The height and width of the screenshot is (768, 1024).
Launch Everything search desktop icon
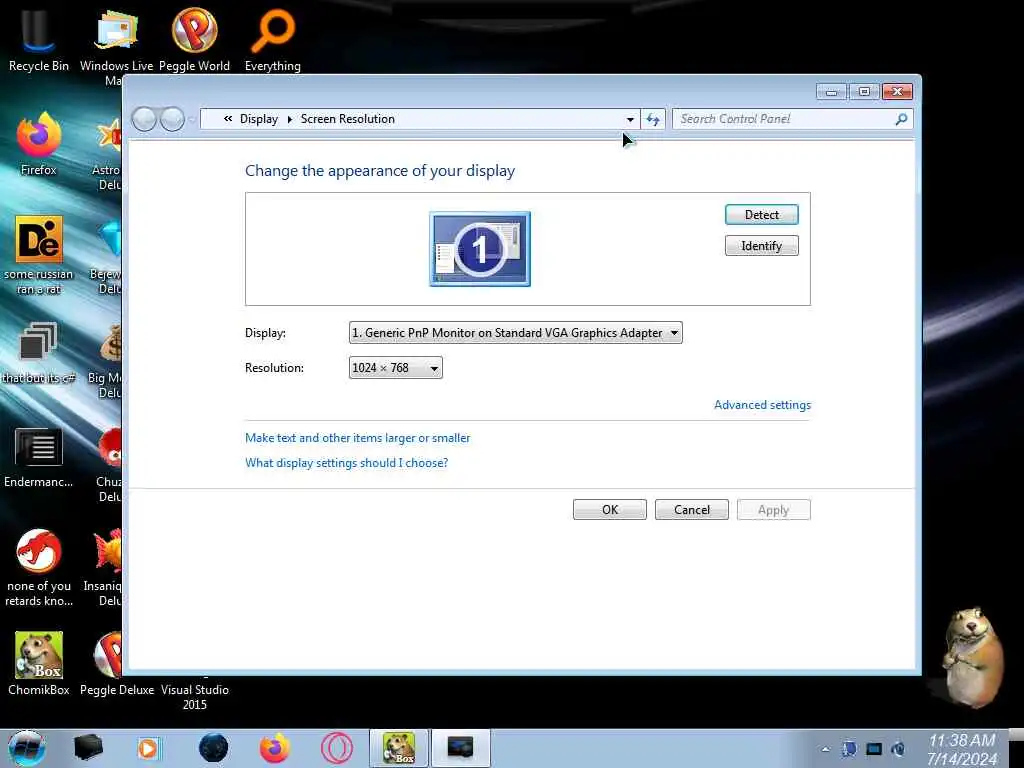(272, 39)
